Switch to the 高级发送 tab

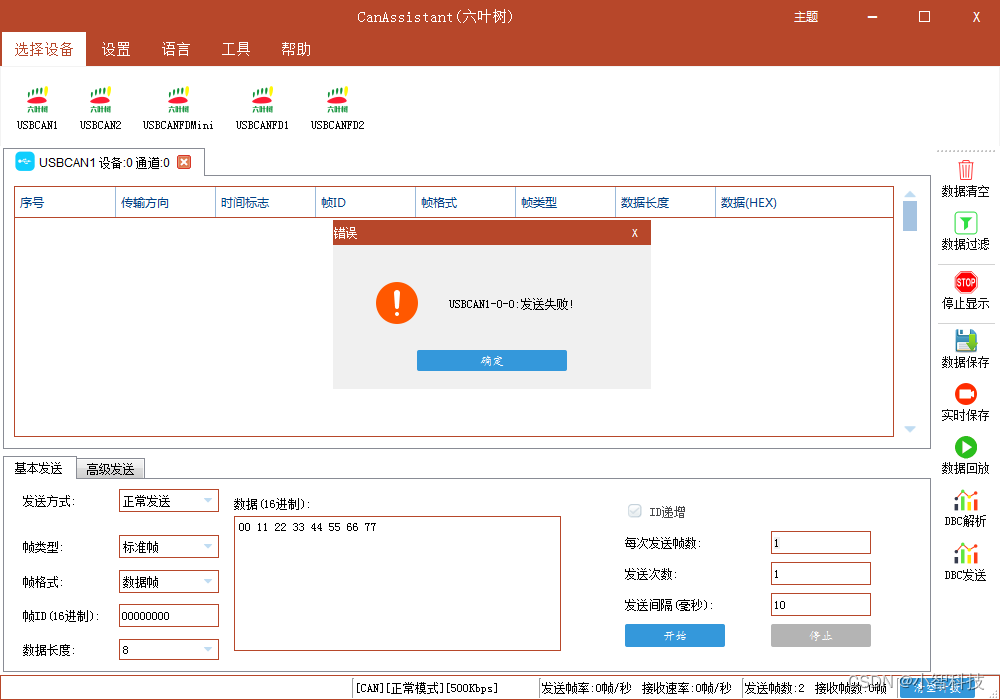coord(110,468)
